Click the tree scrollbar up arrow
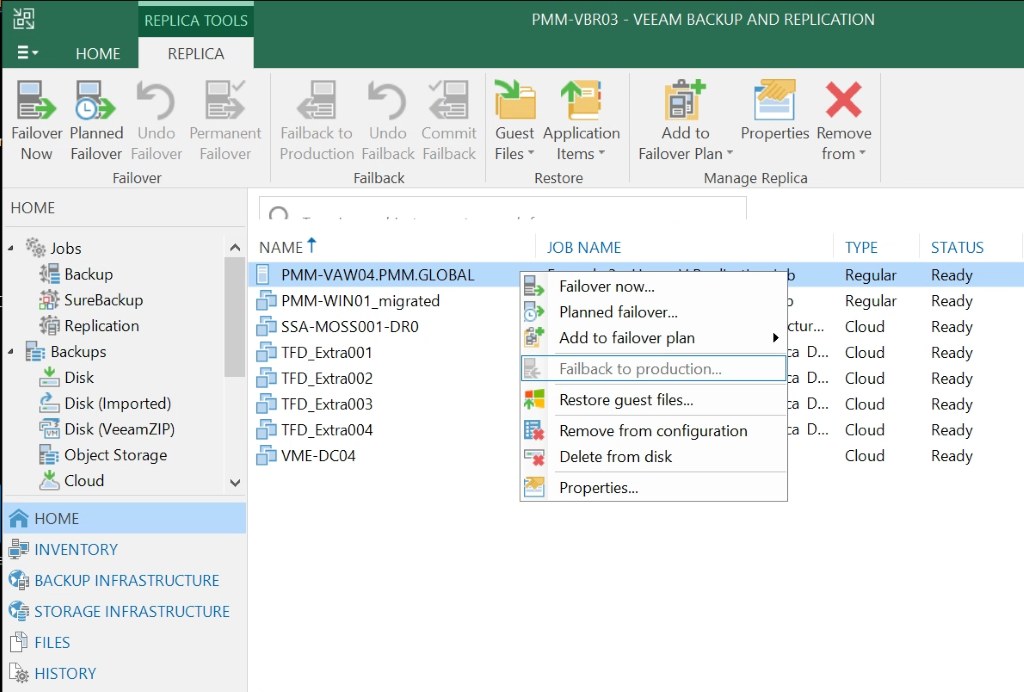 click(235, 247)
